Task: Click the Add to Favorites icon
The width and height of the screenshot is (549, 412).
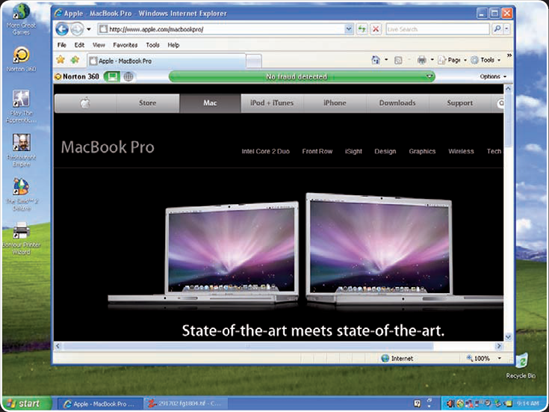Action: [75, 60]
